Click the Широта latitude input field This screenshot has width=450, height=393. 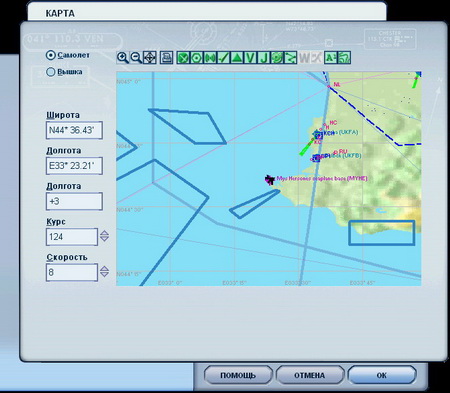pos(74,130)
